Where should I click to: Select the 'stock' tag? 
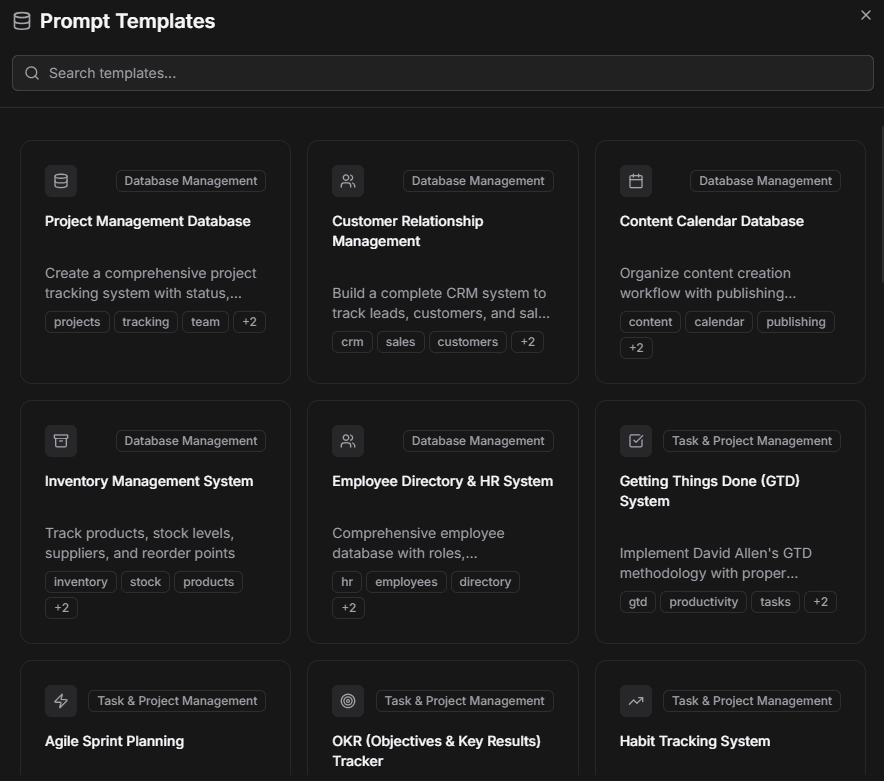[145, 582]
